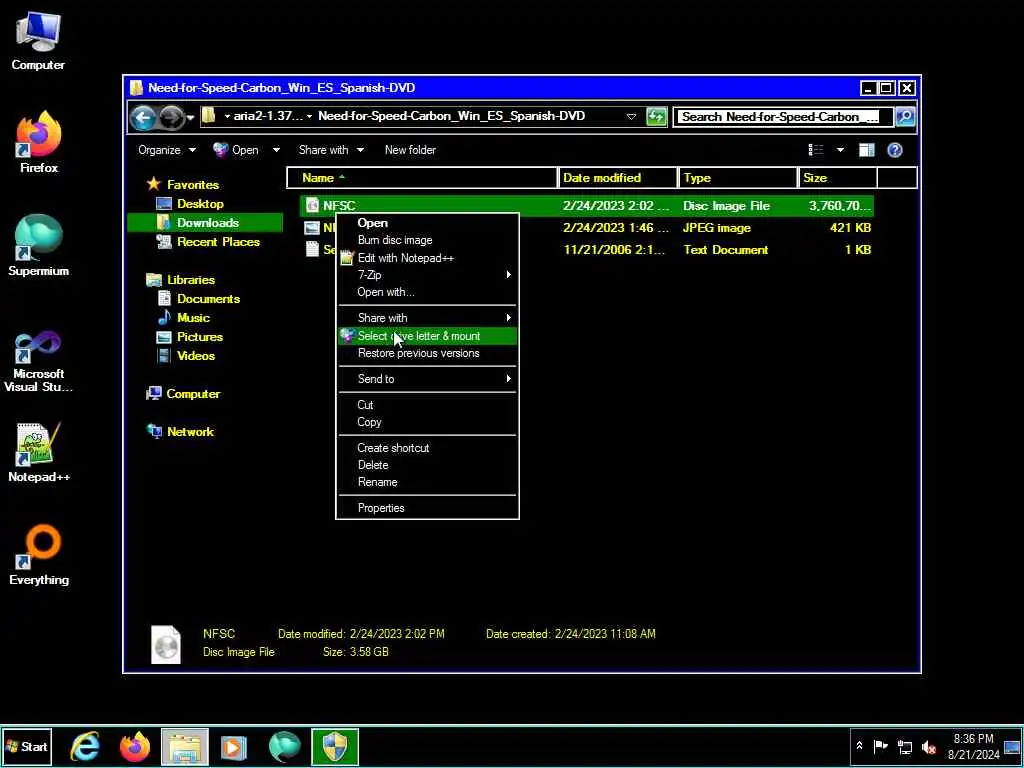Viewport: 1024px width, 768px height.
Task: Open Supermium from the taskbar
Action: (284, 747)
